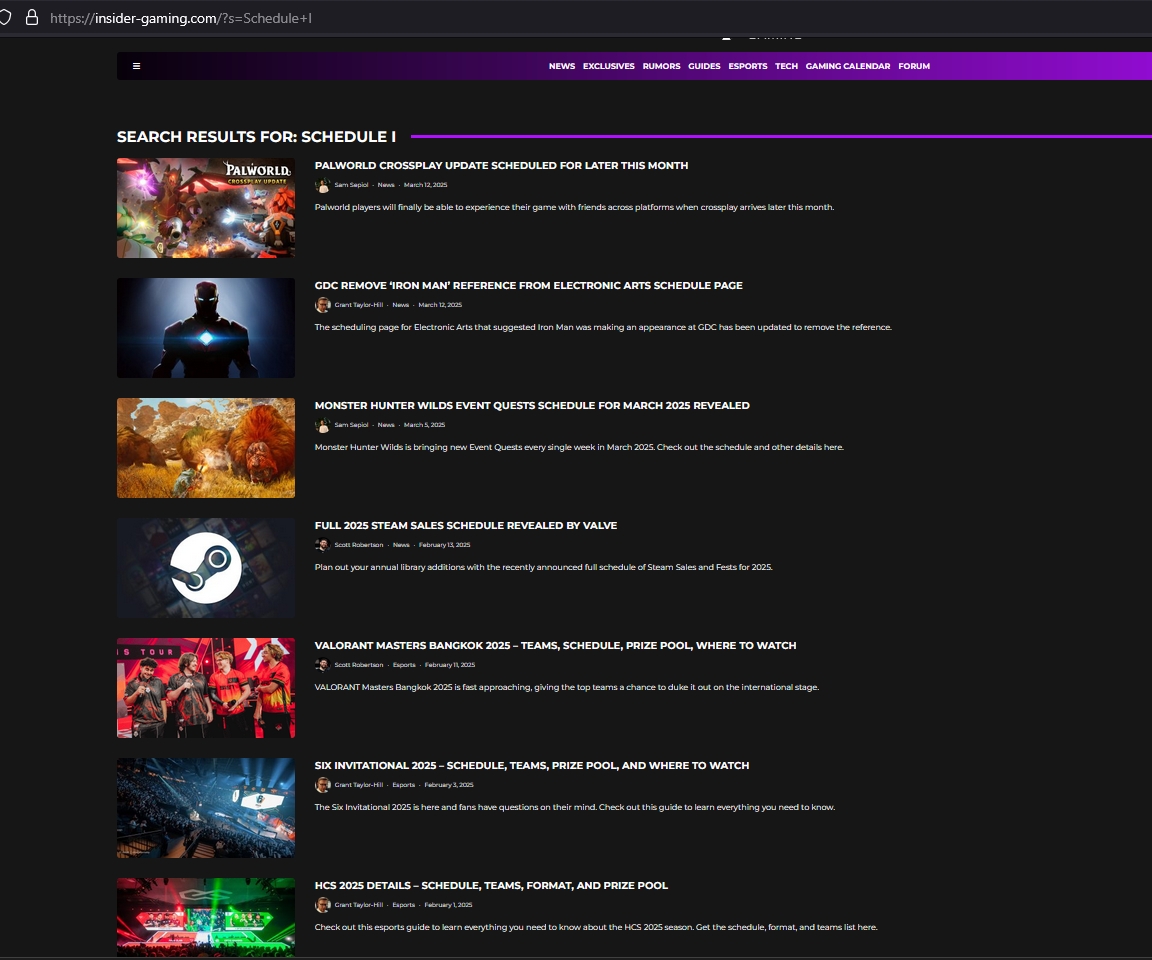Click Scott Robertson avatar on Steam Sales article
Screen dimensions: 1152x960
[x=323, y=545]
